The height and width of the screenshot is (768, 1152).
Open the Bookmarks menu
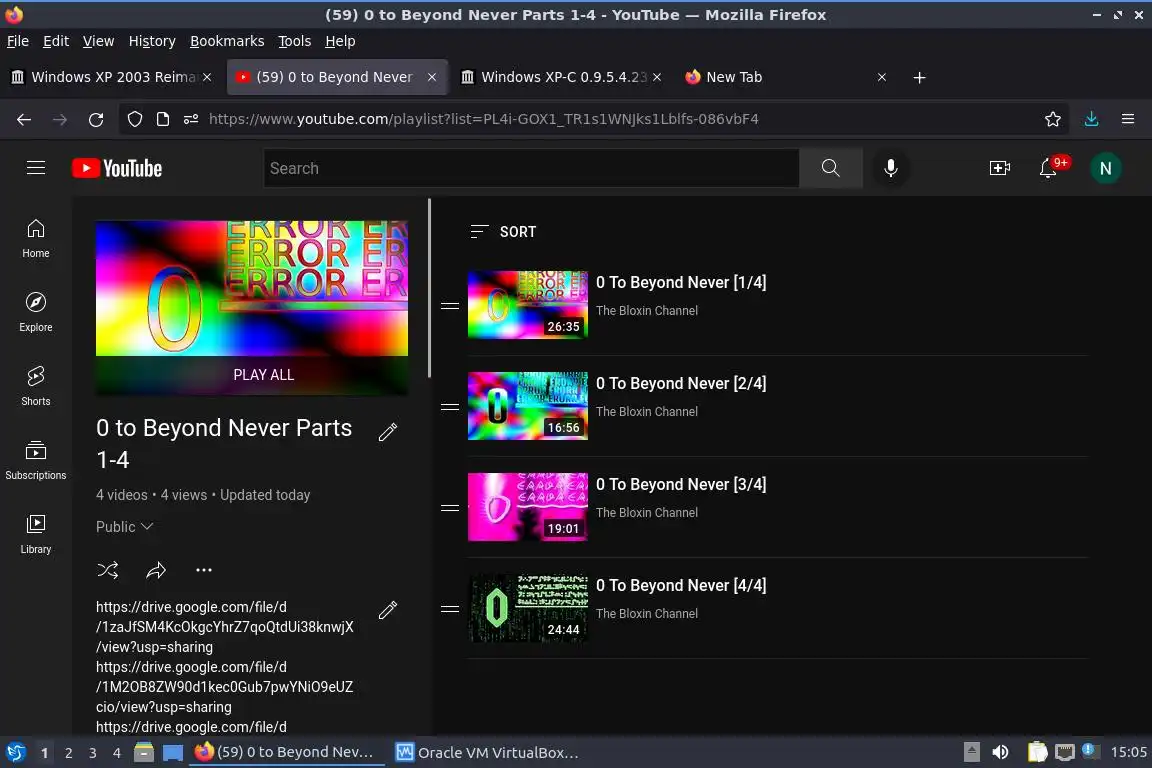[x=227, y=41]
